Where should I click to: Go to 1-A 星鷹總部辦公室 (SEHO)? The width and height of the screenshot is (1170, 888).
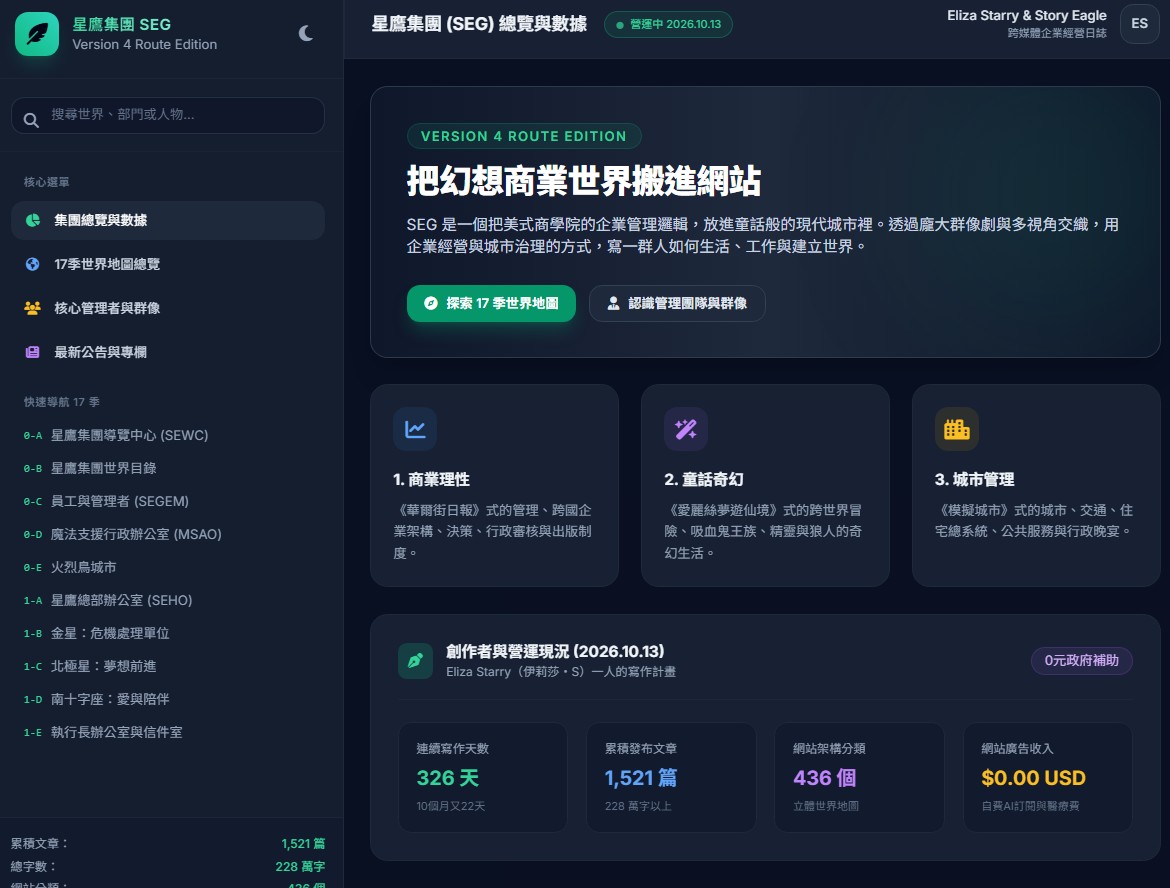pyautogui.click(x=168, y=600)
